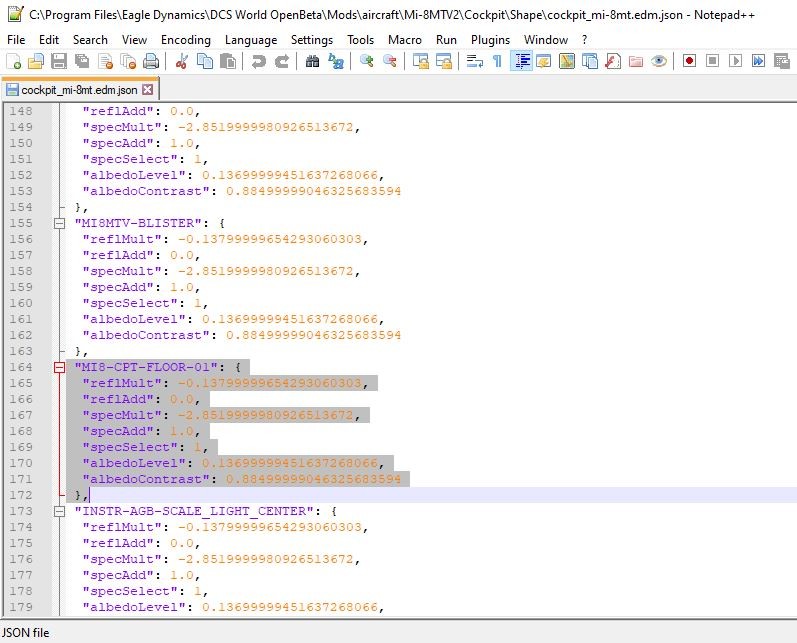Image resolution: width=797 pixels, height=643 pixels.
Task: Open the View menu
Action: (134, 40)
